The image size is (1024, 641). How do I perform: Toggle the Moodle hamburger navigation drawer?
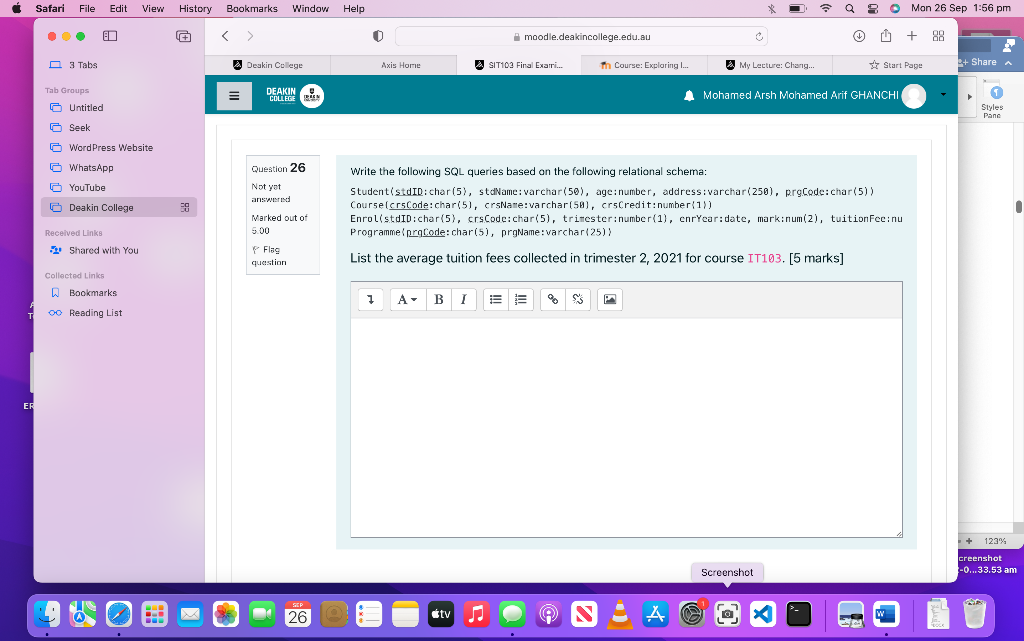234,96
